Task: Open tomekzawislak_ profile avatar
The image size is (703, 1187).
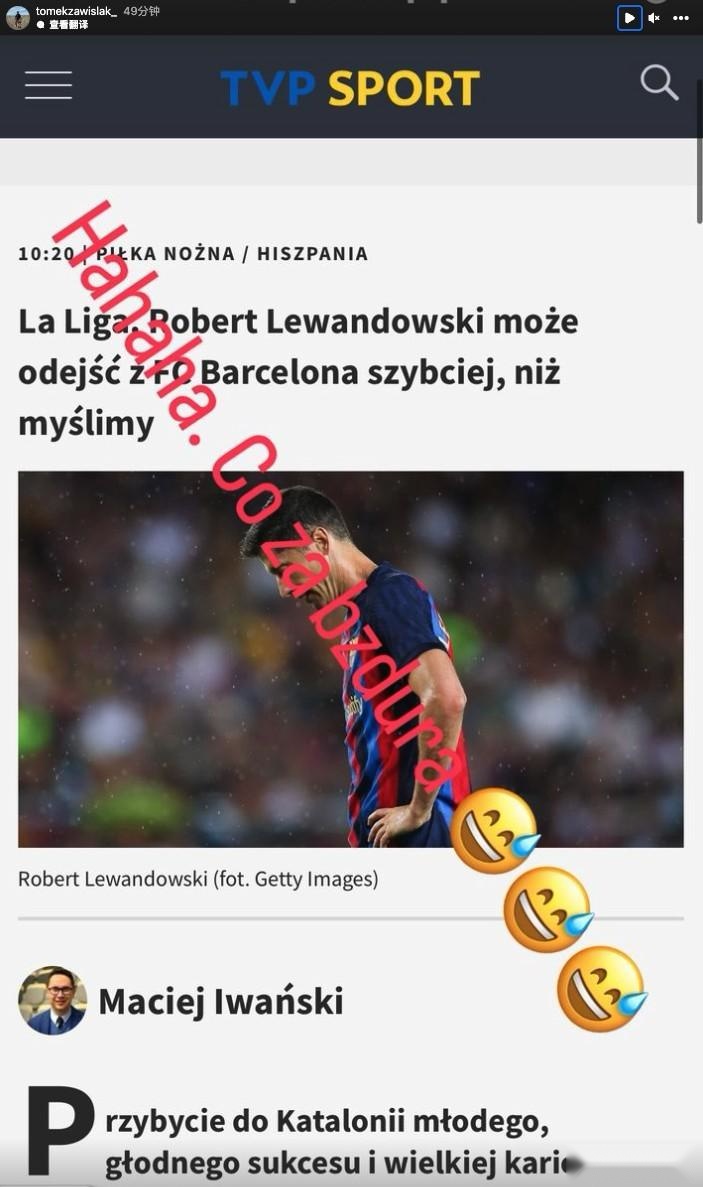Action: [x=17, y=17]
